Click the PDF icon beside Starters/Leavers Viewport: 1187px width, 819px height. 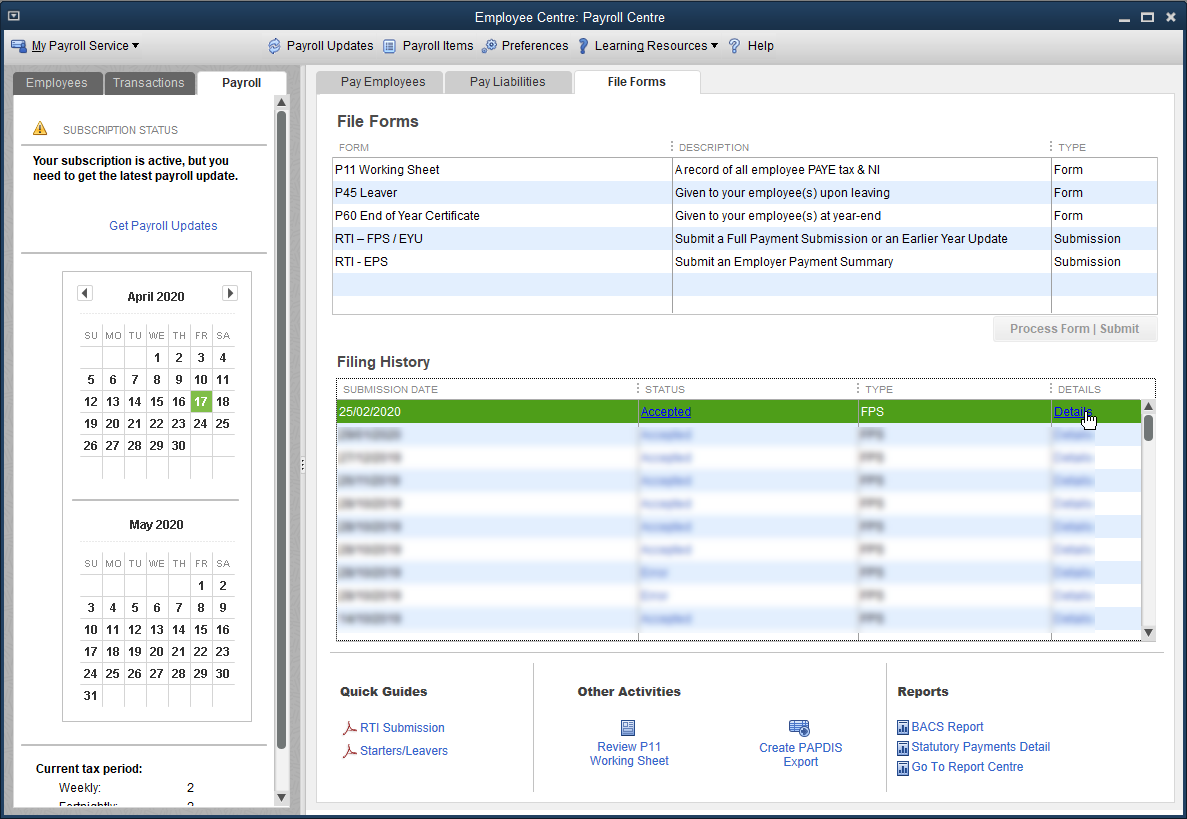(349, 751)
